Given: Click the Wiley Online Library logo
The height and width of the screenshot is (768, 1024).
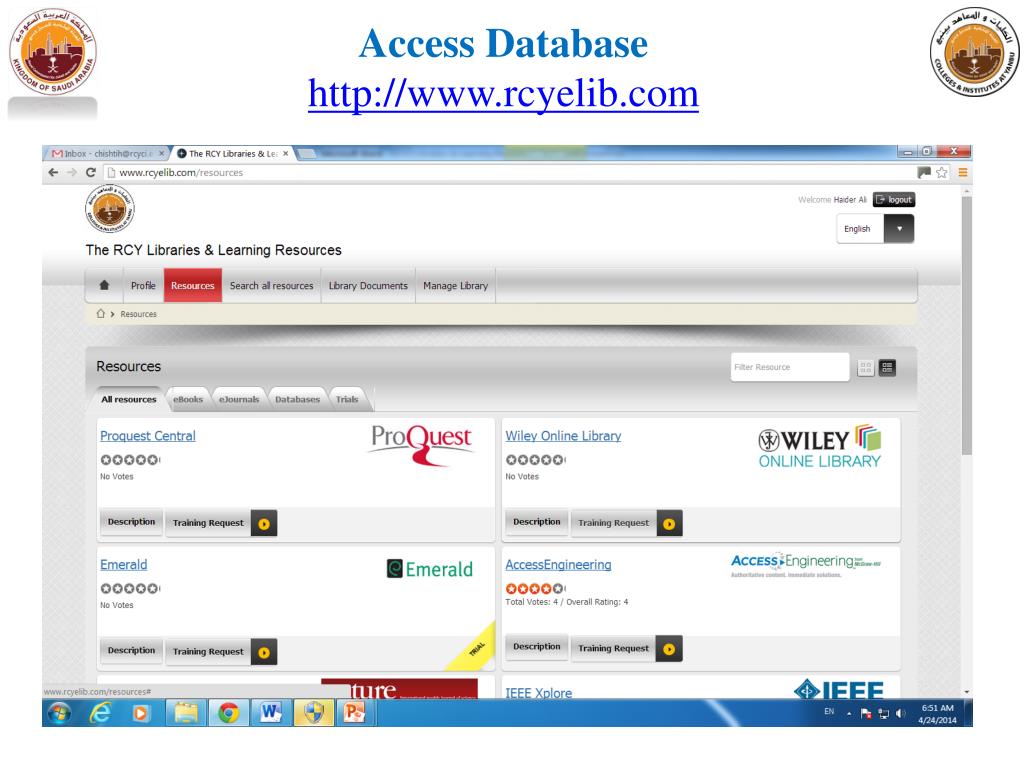Looking at the screenshot, I should pos(820,447).
